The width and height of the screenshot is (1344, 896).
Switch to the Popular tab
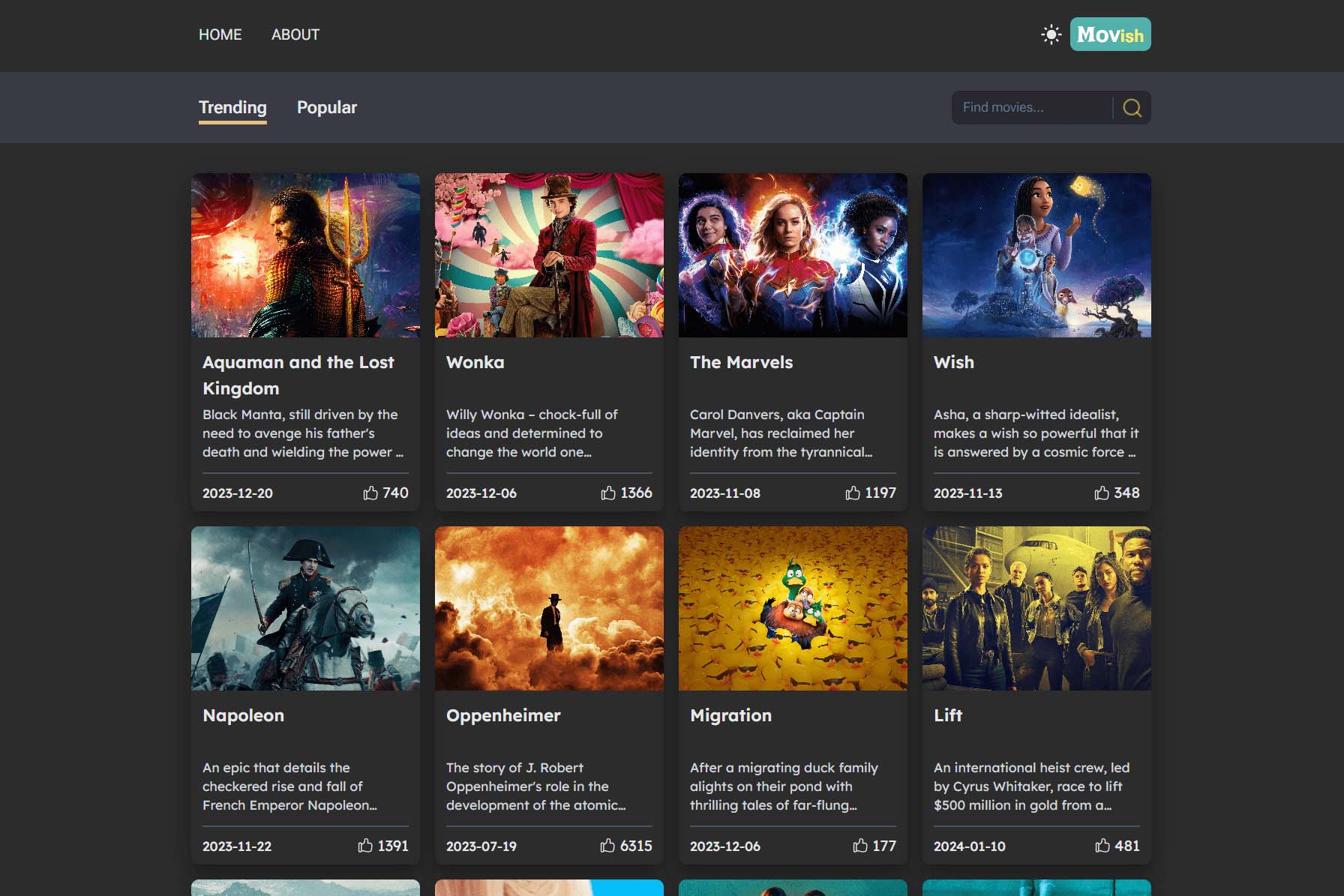click(327, 107)
